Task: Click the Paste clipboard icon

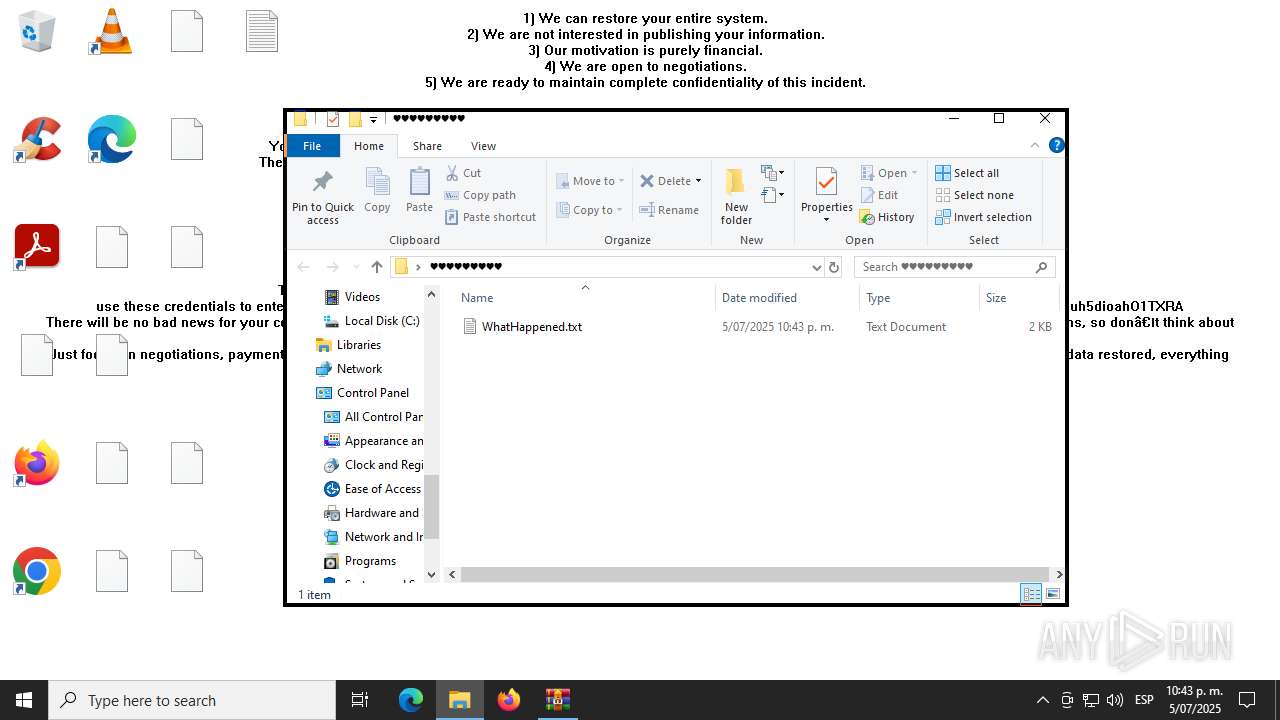Action: pyautogui.click(x=419, y=182)
